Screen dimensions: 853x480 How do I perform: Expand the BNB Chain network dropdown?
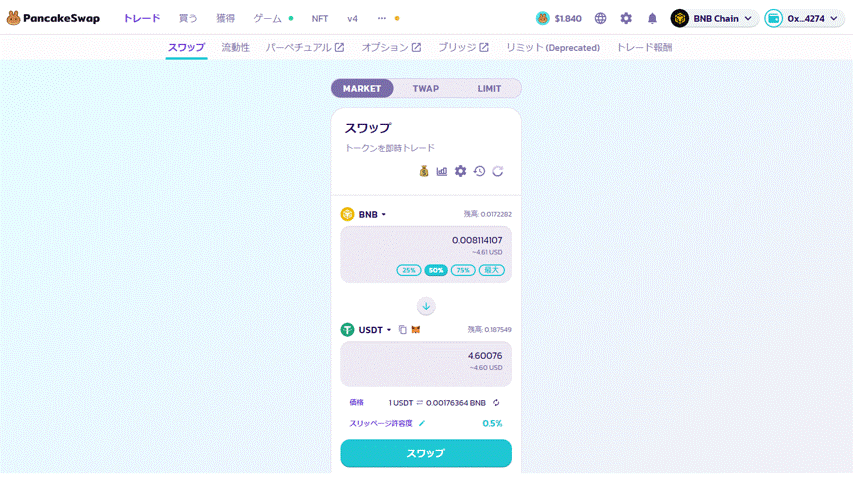[x=749, y=19]
